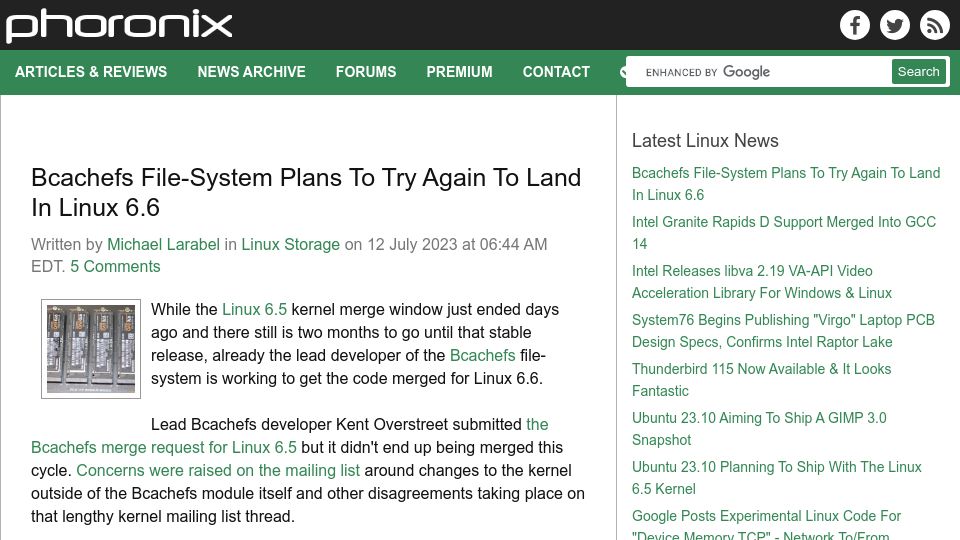The width and height of the screenshot is (960, 540).
Task: Open Ubuntu 23.10 GIMP 3.0 Snapshot link
Action: point(759,429)
